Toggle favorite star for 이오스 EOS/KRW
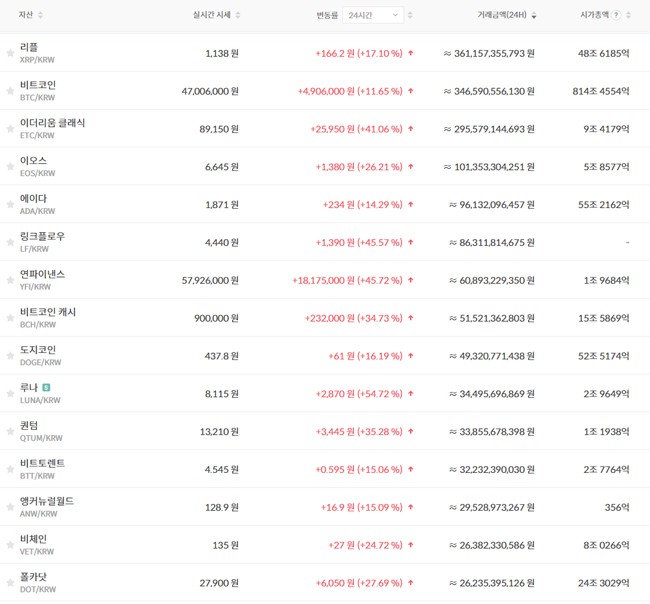 click(10, 167)
